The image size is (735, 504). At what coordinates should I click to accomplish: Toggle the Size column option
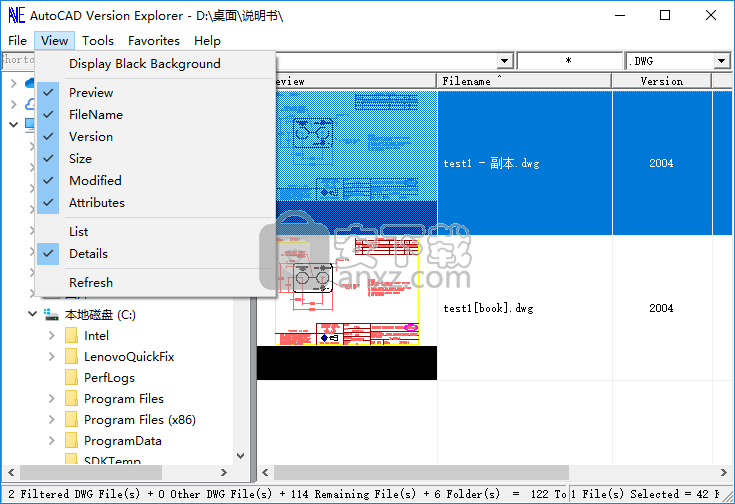click(x=155, y=159)
